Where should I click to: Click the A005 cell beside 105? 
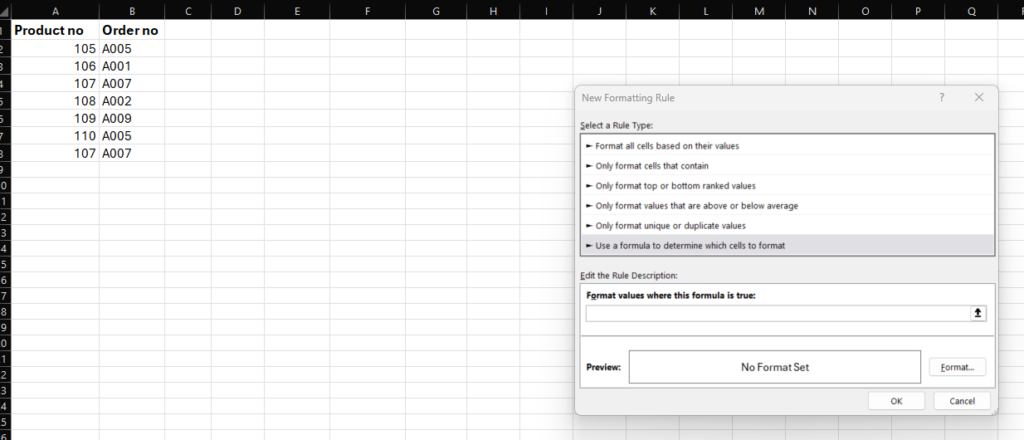tap(132, 49)
